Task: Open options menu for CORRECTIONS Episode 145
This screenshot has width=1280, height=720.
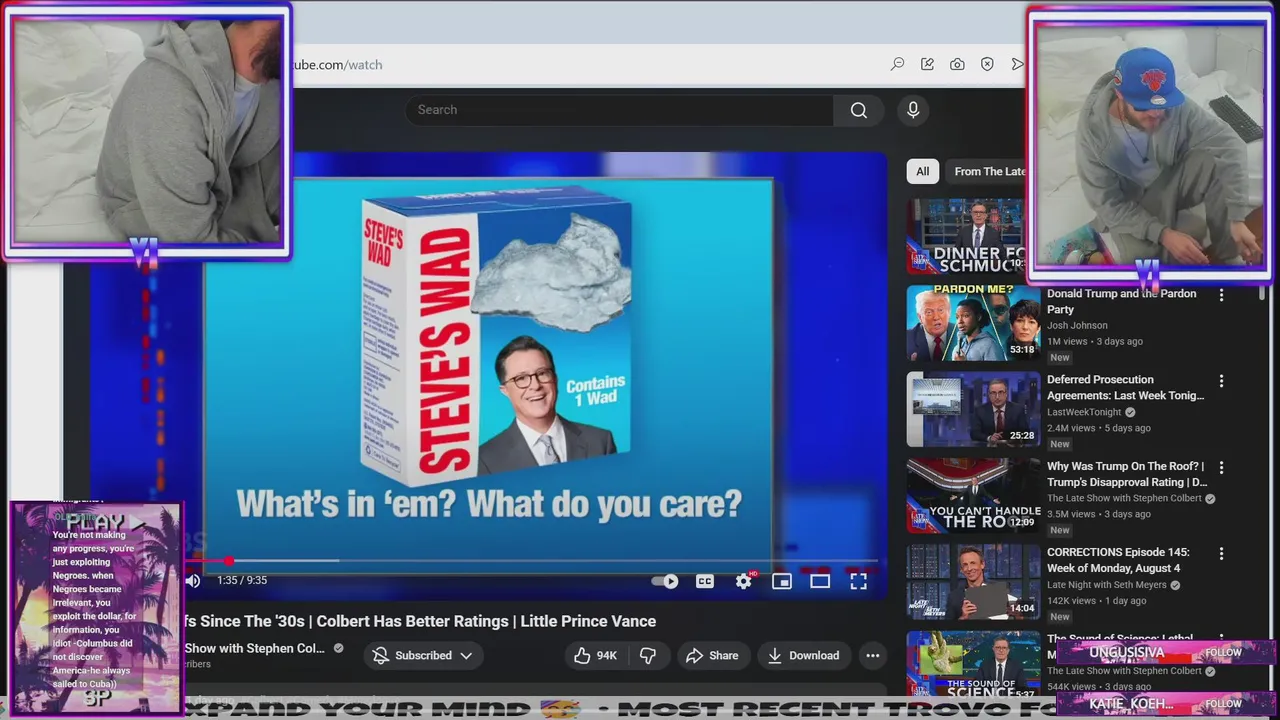Action: tap(1221, 553)
